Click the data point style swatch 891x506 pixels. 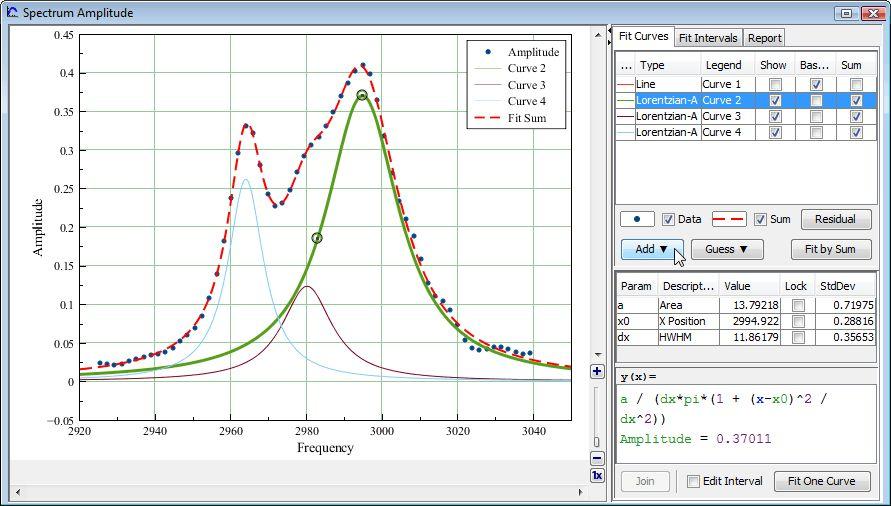pyautogui.click(x=637, y=219)
